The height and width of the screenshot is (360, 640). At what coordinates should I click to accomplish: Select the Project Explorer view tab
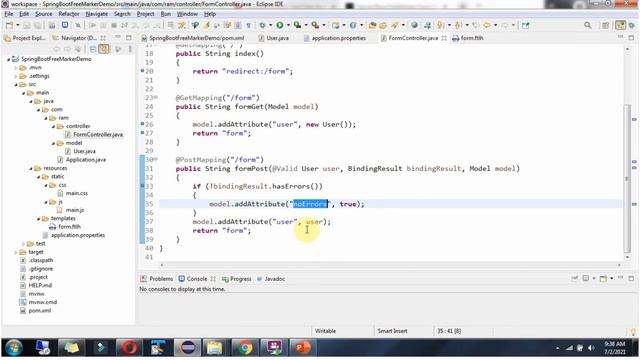click(24, 38)
